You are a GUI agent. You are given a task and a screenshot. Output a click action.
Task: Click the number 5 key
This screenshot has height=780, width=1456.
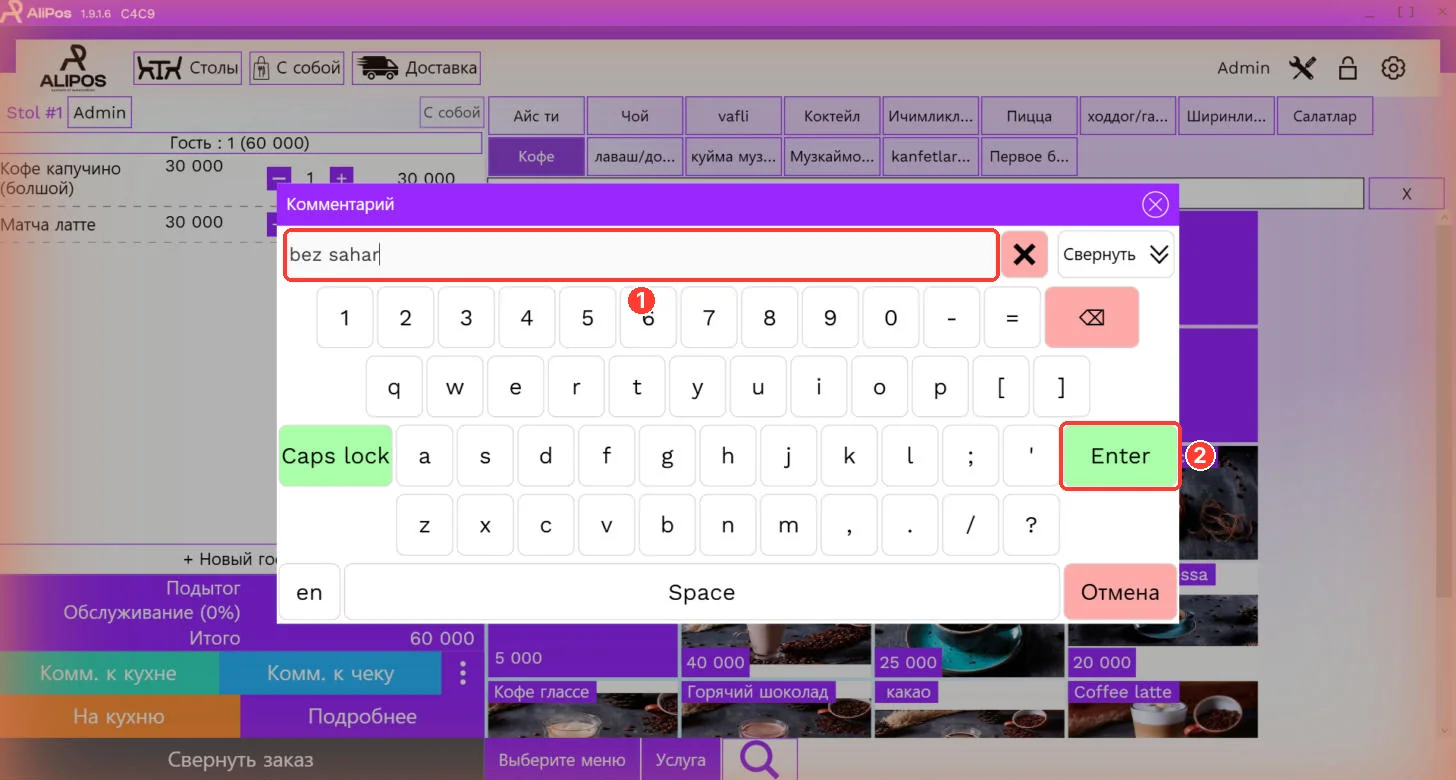click(x=587, y=318)
